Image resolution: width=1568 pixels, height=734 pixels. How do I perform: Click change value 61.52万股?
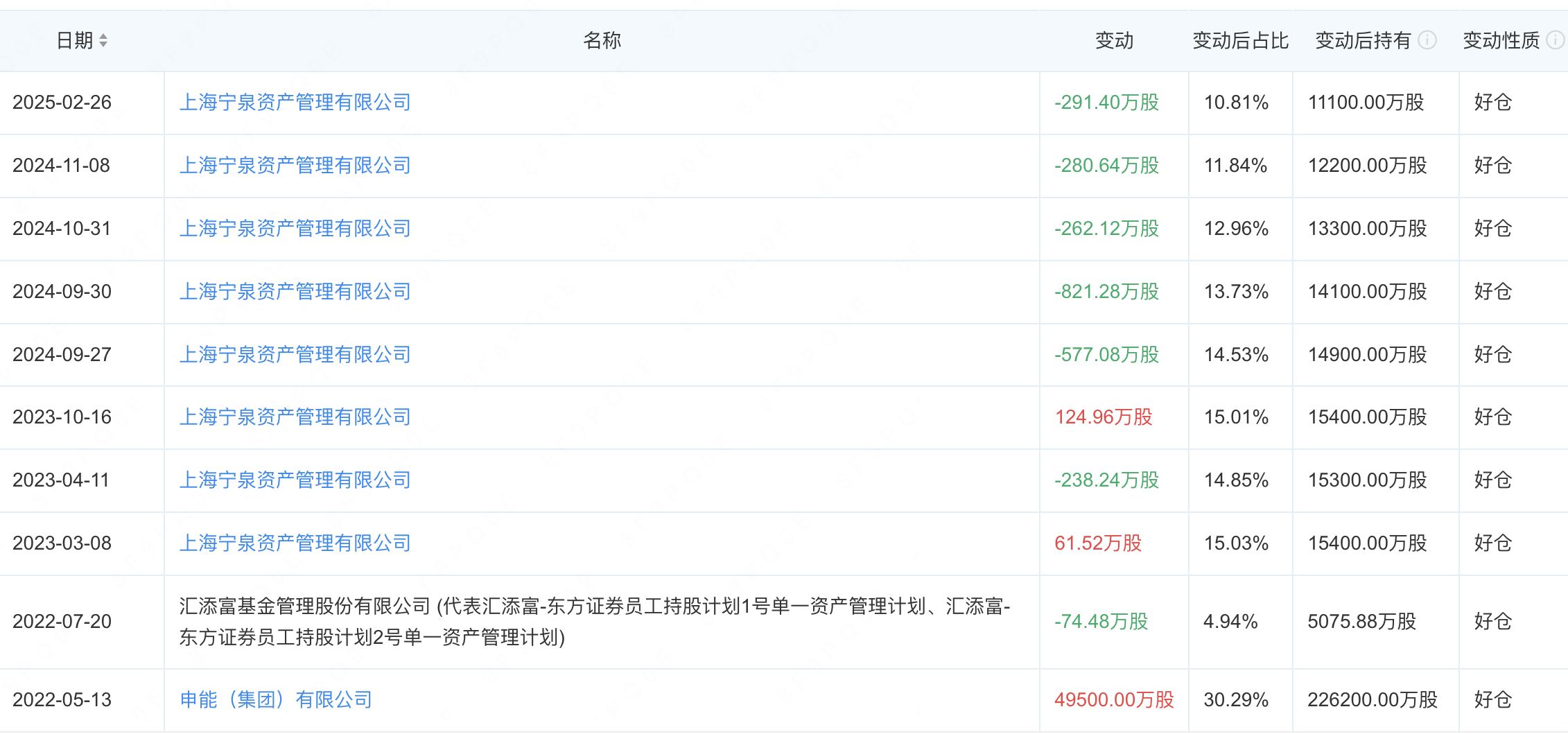[1098, 543]
